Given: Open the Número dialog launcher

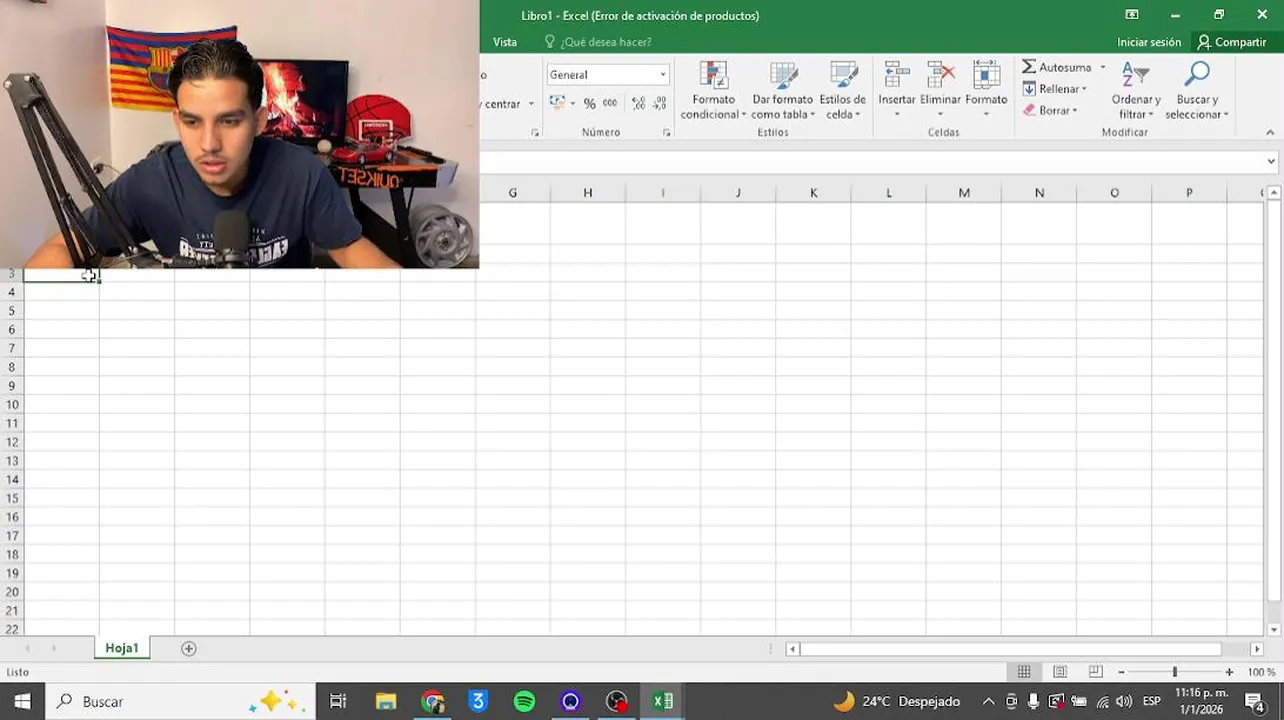Looking at the screenshot, I should [667, 133].
